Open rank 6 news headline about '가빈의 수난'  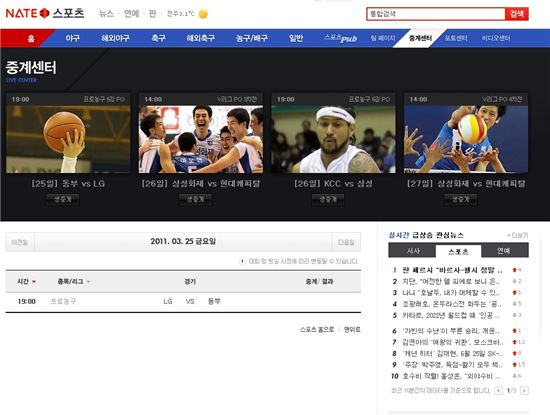click(452, 331)
